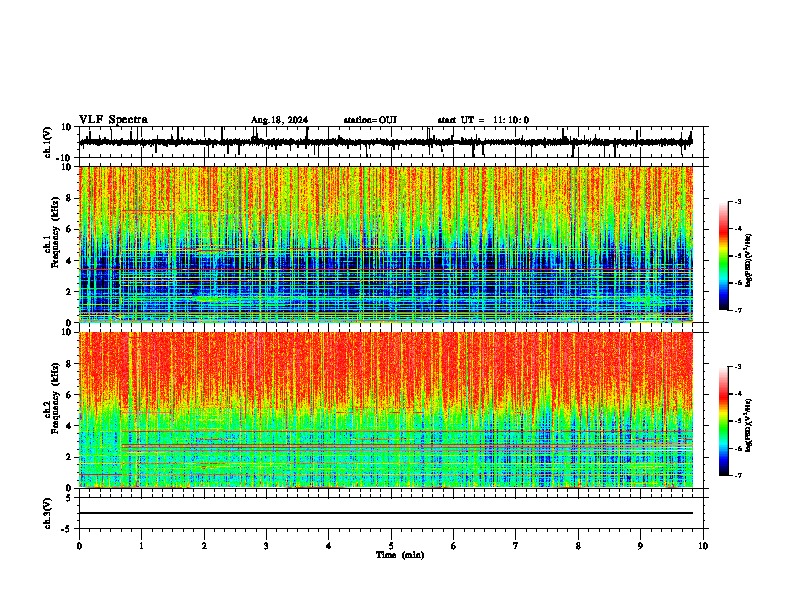The image size is (792, 612).
Task: Click the time axis tick label "1"
Action: coord(141,546)
